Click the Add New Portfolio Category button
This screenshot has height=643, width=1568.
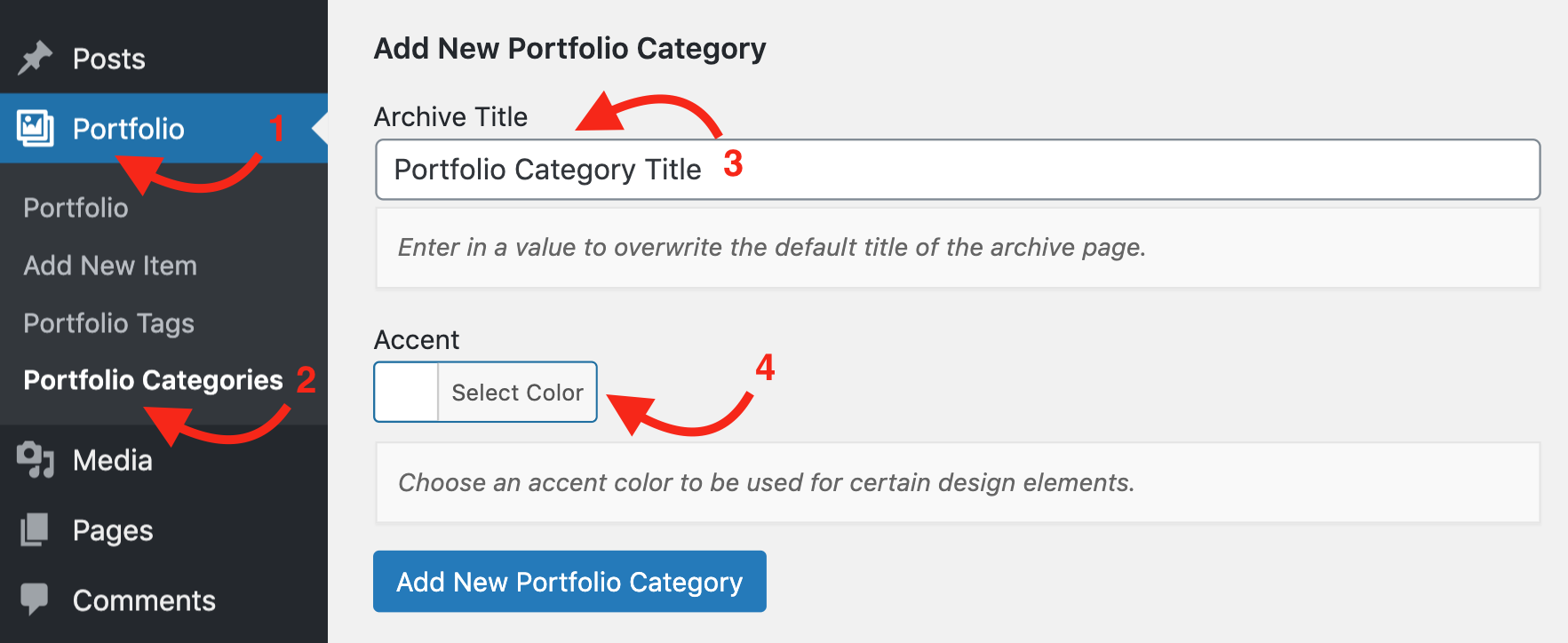(569, 581)
